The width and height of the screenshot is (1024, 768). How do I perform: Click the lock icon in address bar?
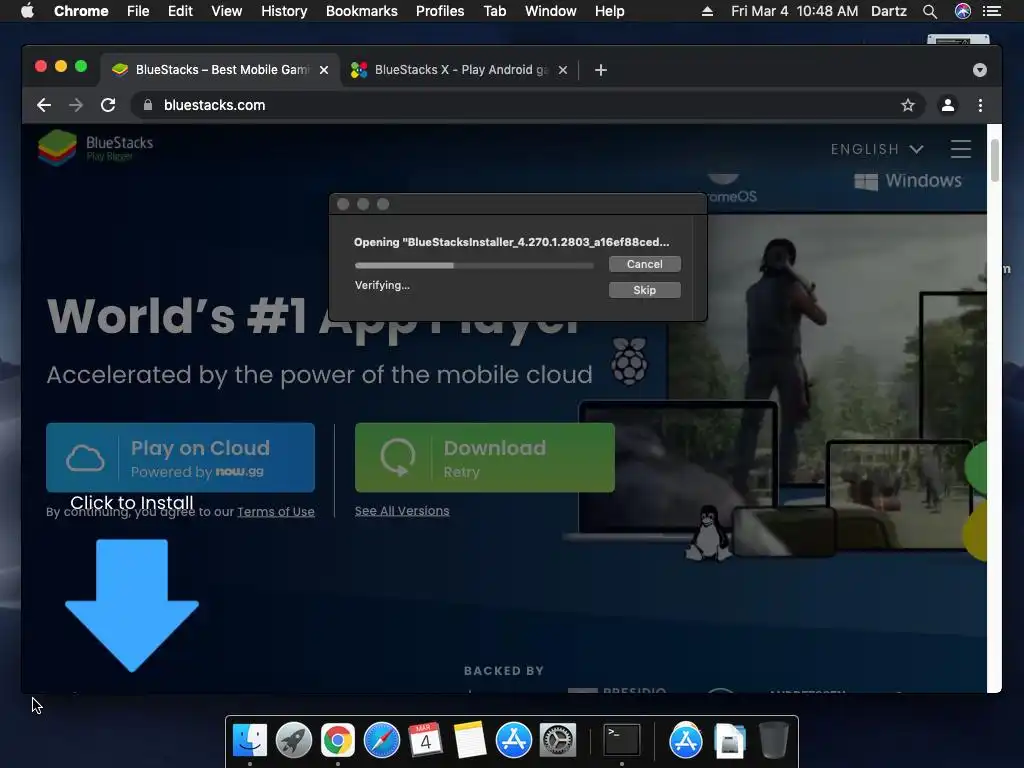pyautogui.click(x=148, y=105)
